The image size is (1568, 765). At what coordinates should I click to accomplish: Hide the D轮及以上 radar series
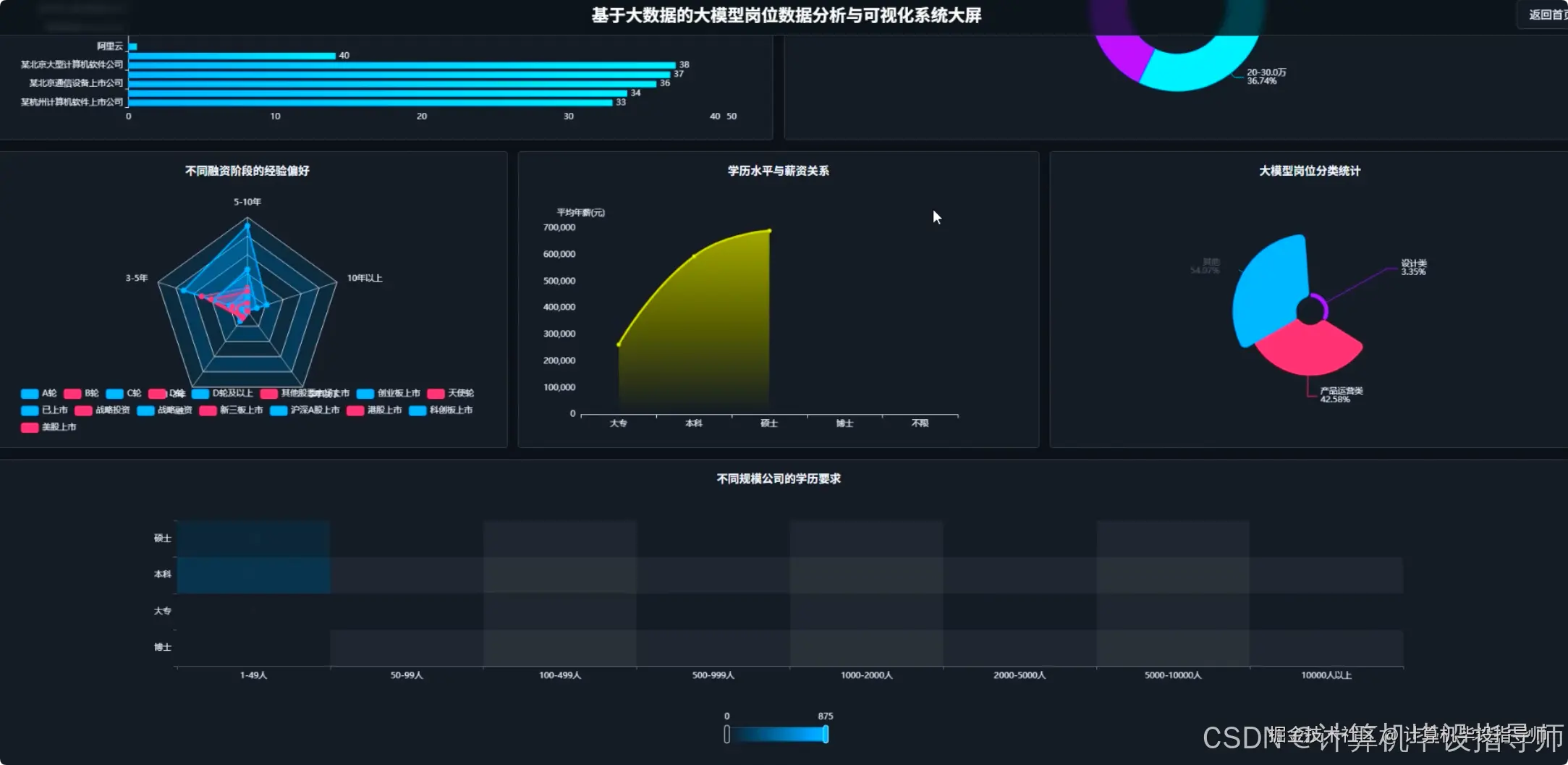pos(222,394)
